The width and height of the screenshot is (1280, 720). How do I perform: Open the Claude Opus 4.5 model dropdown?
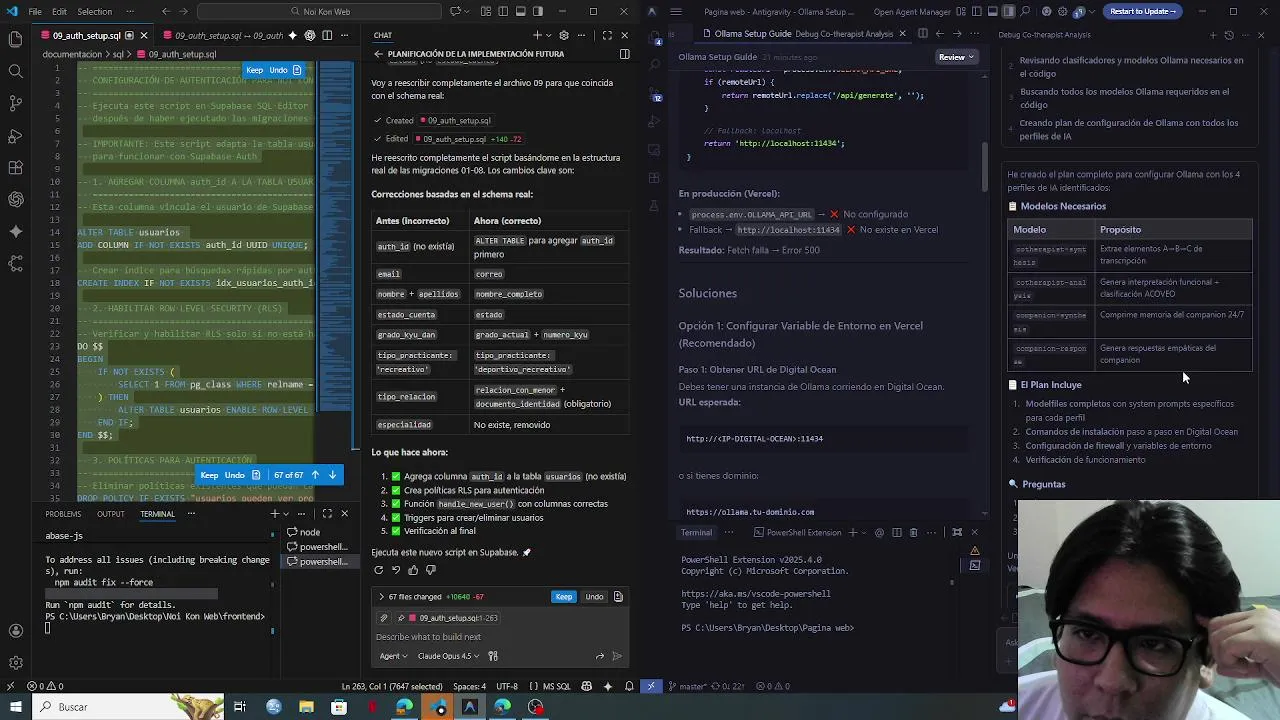click(448, 656)
